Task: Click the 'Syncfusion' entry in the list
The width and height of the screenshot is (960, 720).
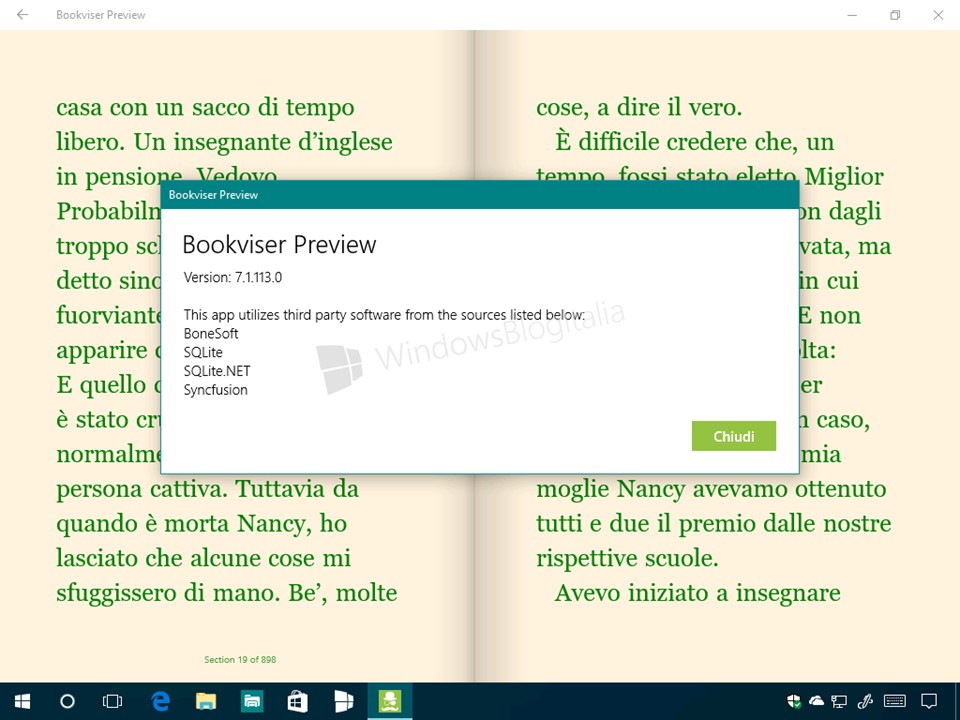Action: pos(216,390)
